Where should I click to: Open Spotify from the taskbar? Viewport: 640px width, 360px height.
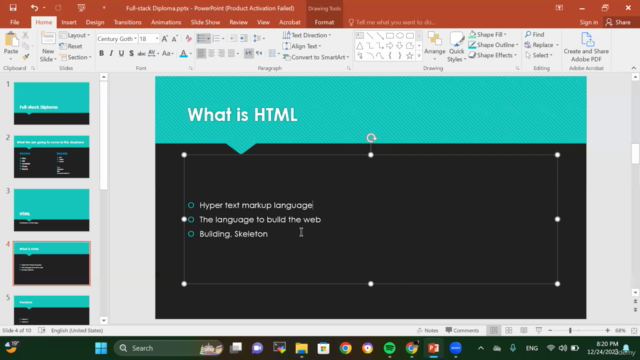(389, 348)
